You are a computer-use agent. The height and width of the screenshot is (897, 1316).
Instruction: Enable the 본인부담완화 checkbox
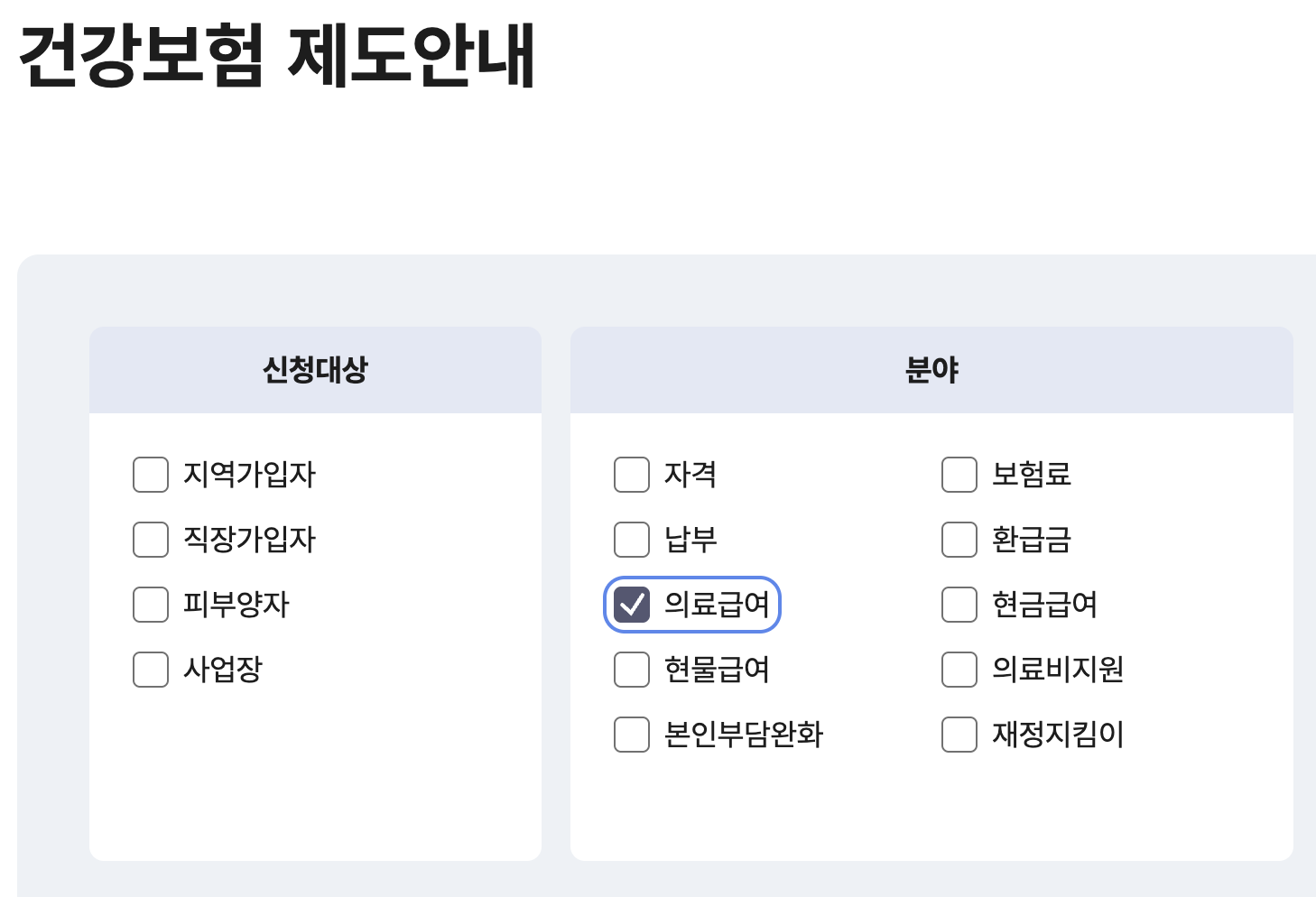(x=631, y=735)
